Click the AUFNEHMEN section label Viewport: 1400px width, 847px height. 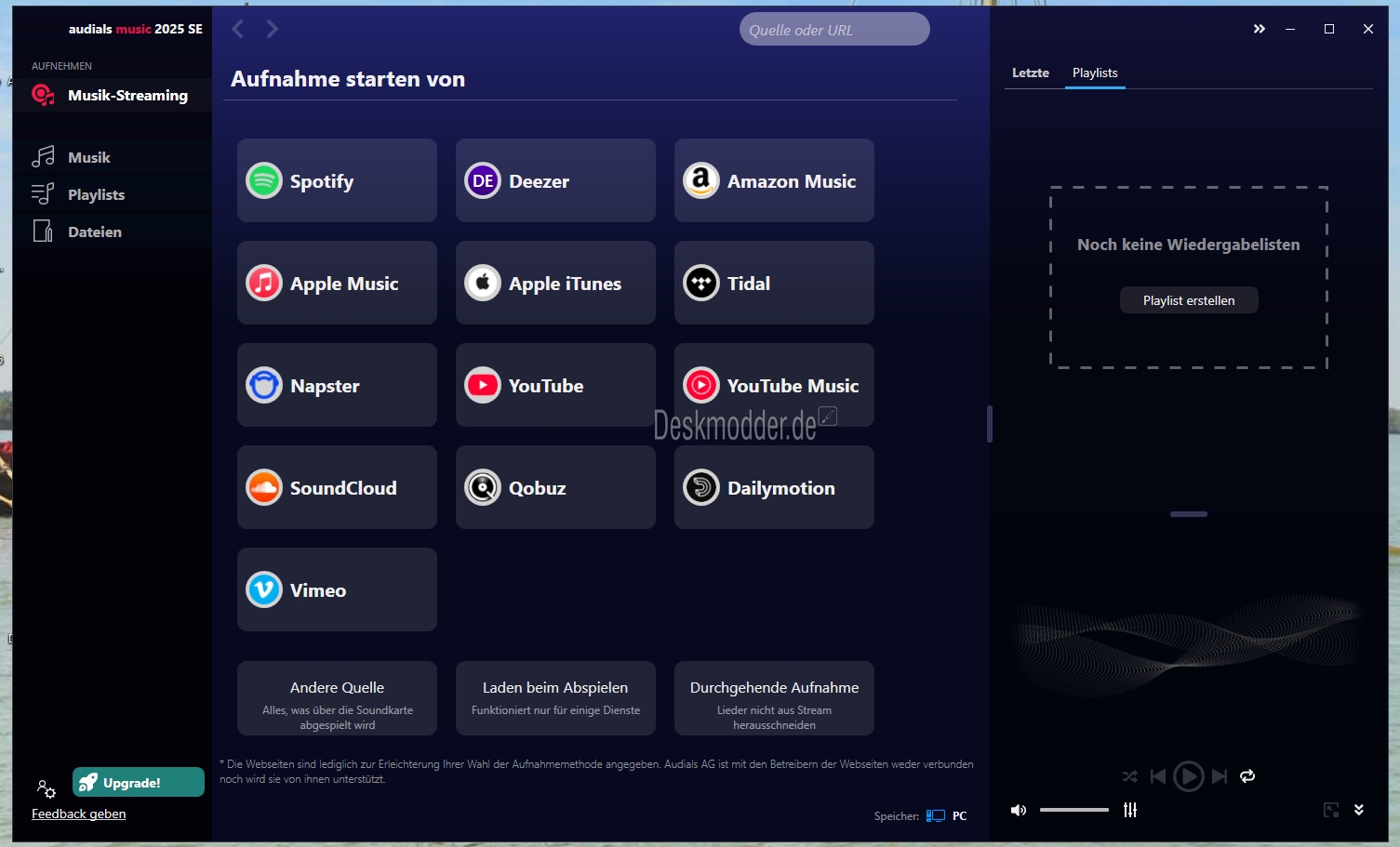[61, 66]
